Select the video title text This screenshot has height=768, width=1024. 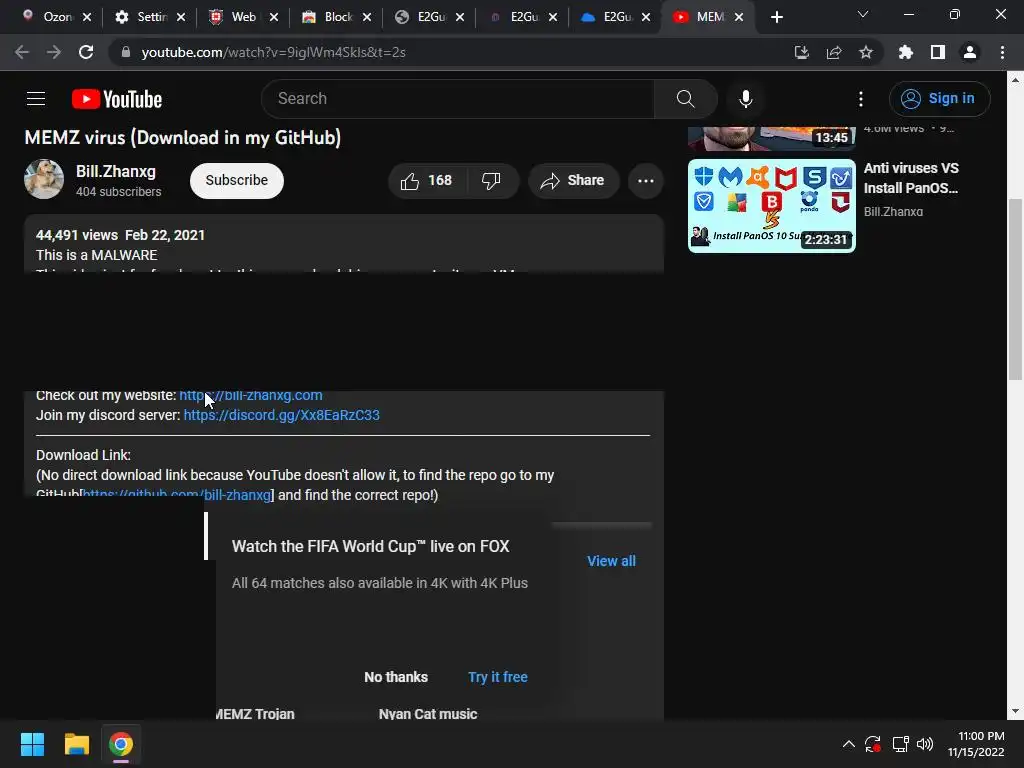[x=182, y=138]
